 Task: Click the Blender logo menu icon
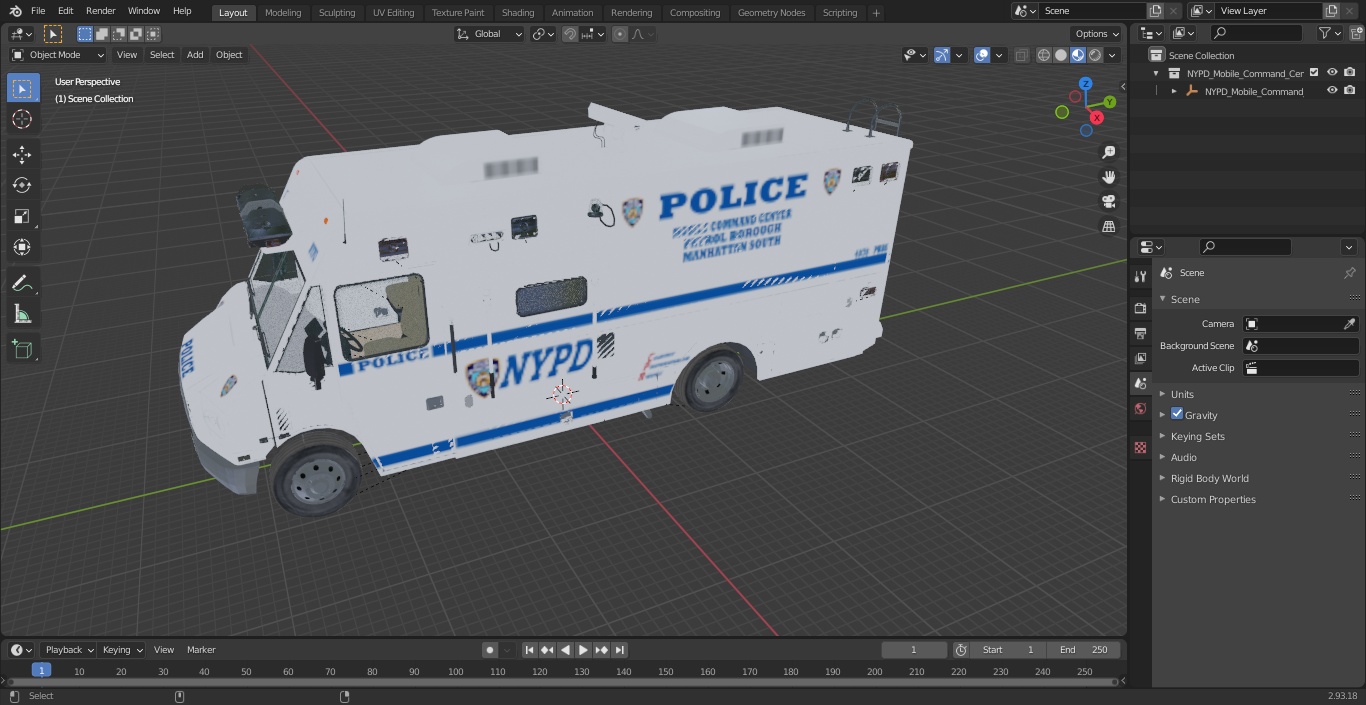coord(16,11)
